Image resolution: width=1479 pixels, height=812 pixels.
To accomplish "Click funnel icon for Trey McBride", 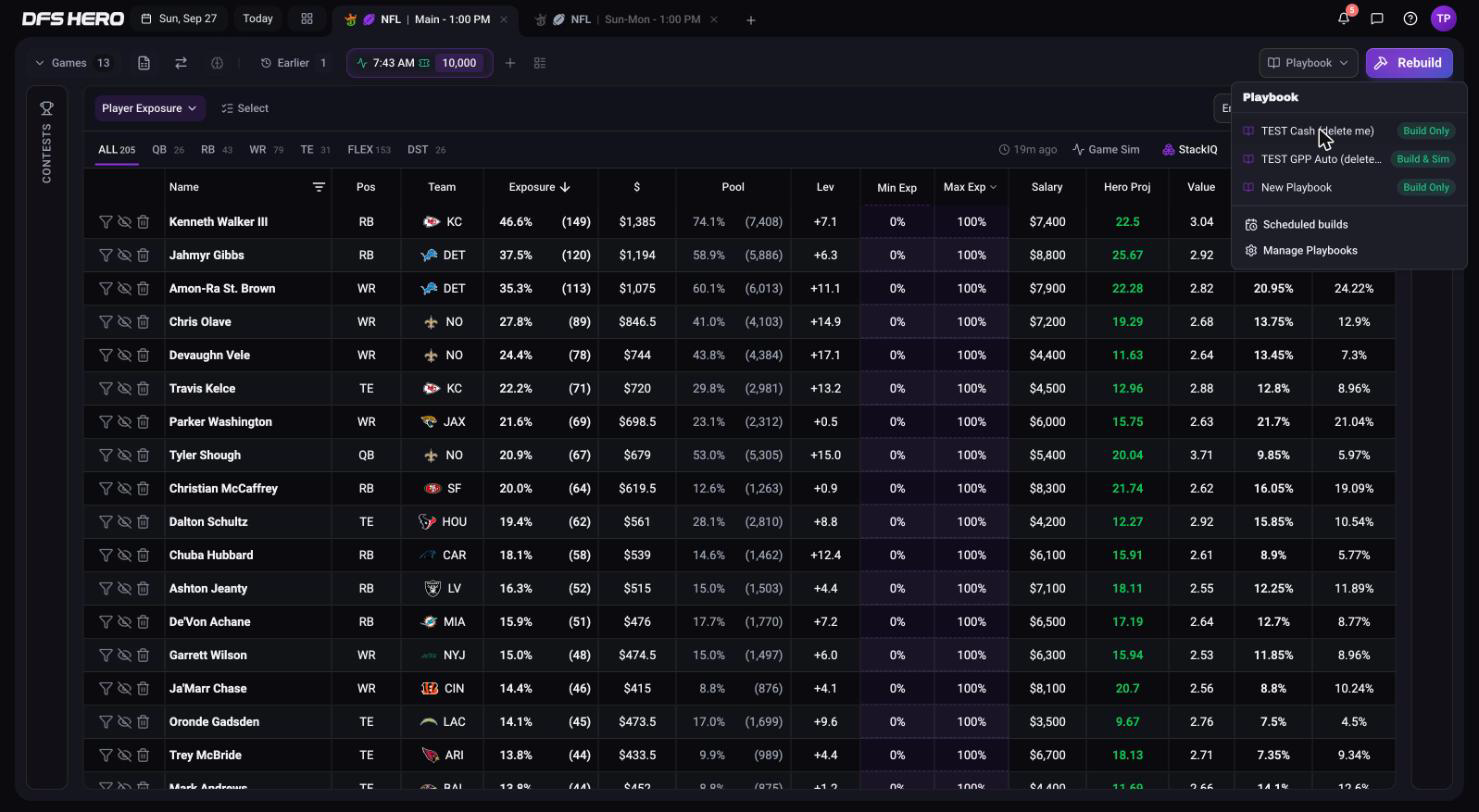I will click(x=105, y=755).
